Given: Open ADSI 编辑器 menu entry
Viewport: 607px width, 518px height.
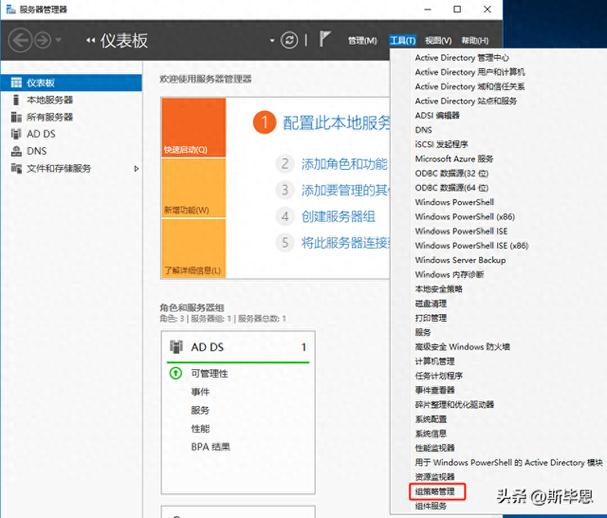Looking at the screenshot, I should tap(437, 115).
